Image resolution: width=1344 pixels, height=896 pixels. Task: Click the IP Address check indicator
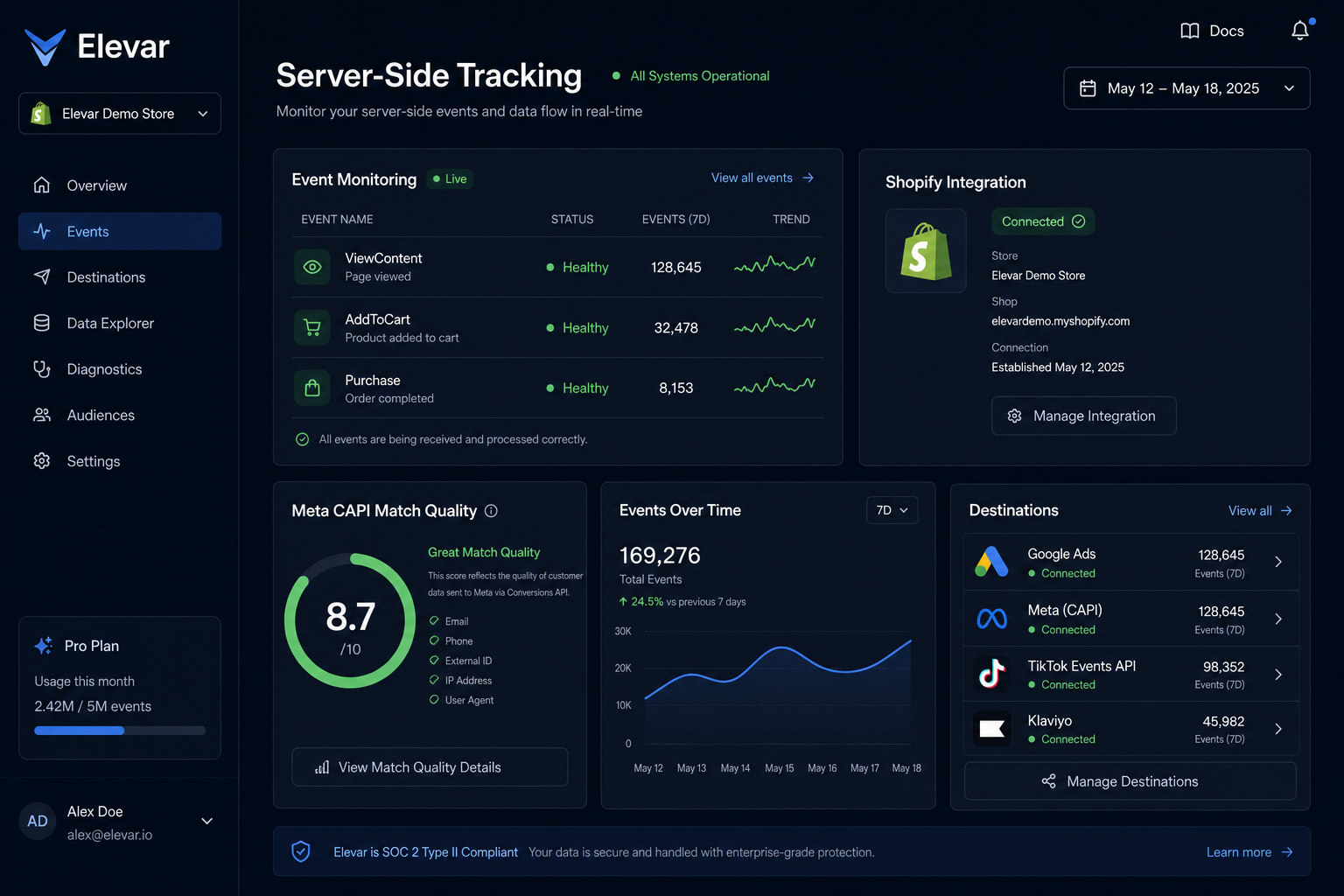434,680
